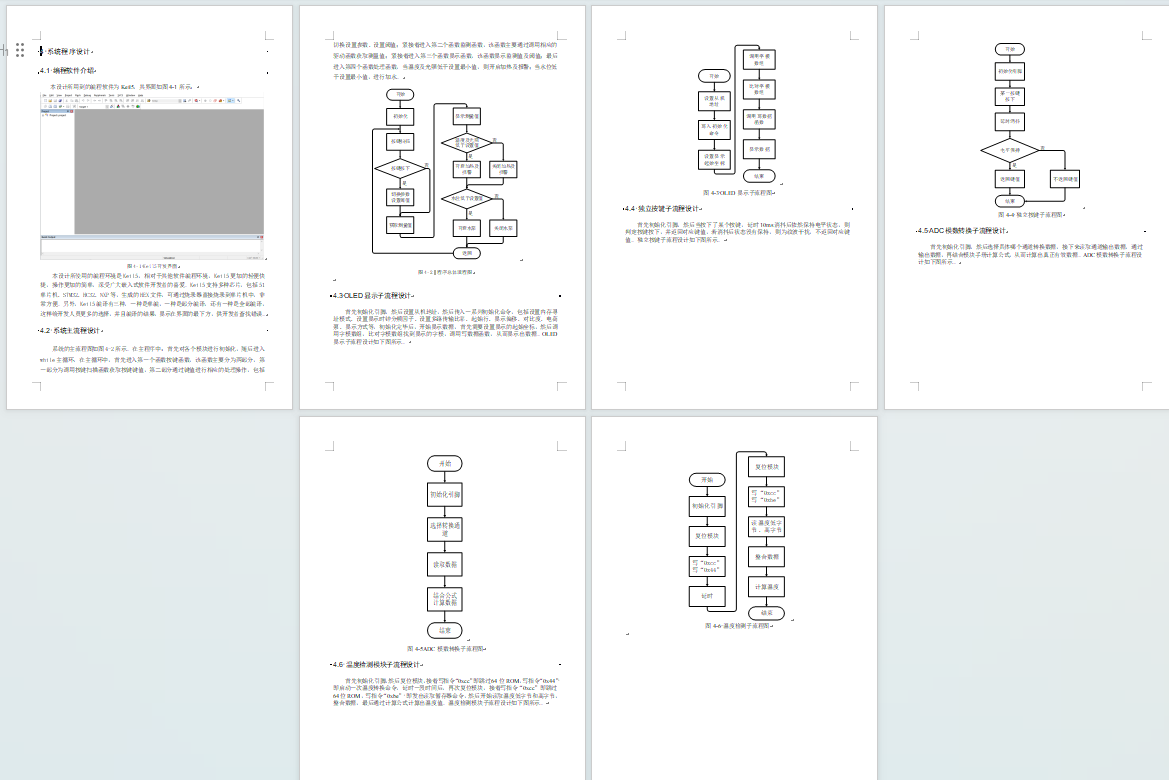Click paragraph mentioning '64位ROM' under heading 4.6
The image size is (1169, 780).
pos(445,691)
